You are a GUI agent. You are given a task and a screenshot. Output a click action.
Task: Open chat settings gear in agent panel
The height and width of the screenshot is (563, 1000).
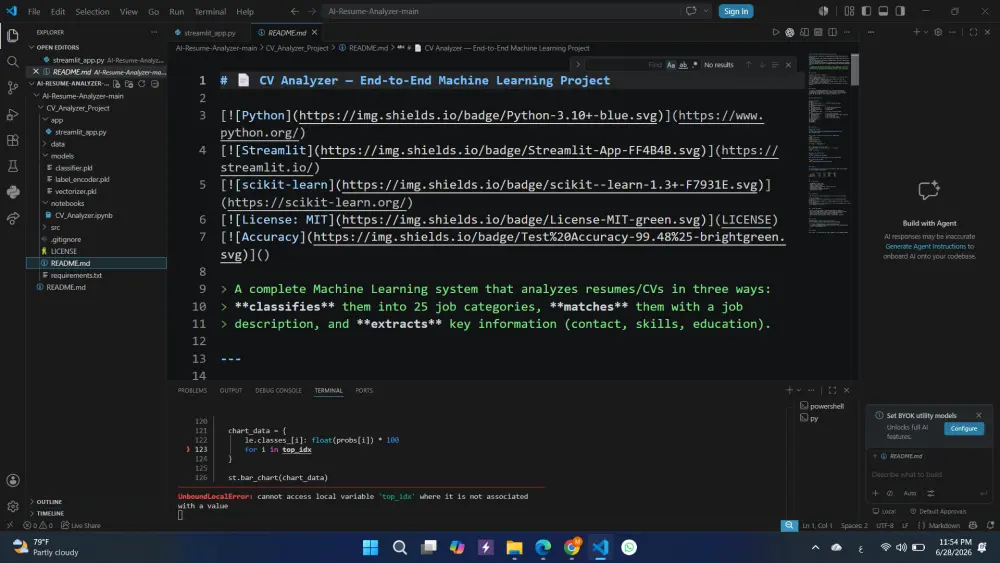coord(938,32)
